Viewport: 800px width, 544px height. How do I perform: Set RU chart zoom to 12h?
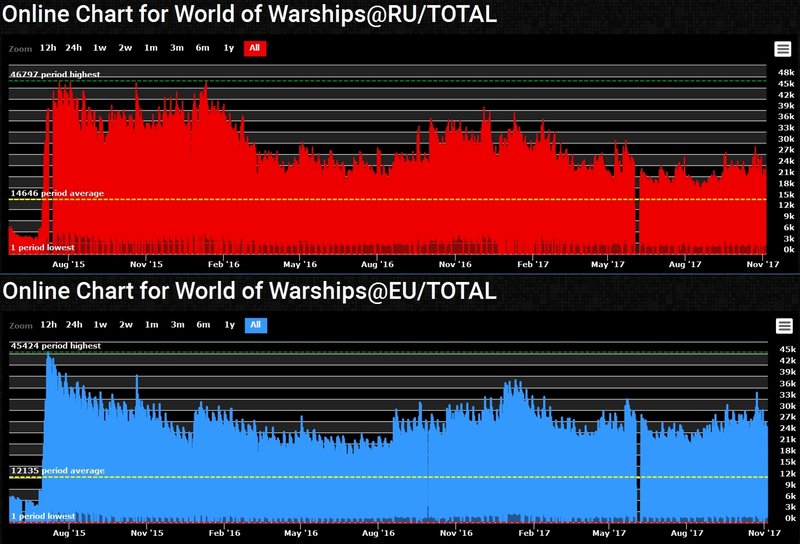click(48, 48)
